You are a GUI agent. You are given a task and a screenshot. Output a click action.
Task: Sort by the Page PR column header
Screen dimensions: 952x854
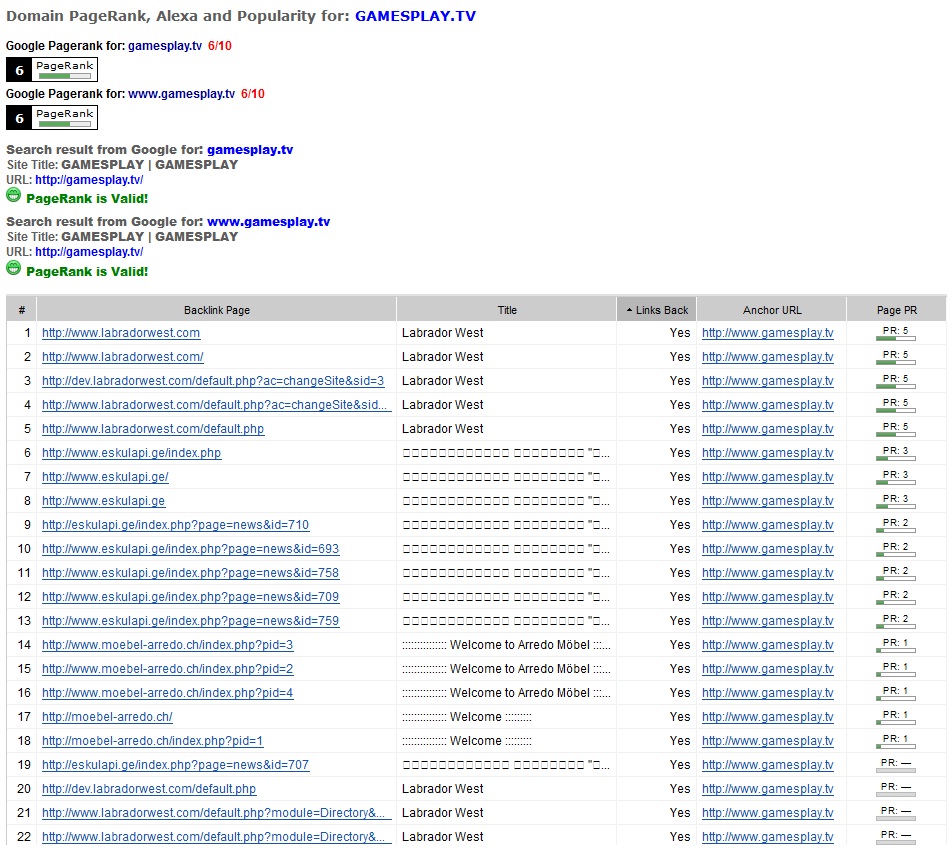(897, 310)
